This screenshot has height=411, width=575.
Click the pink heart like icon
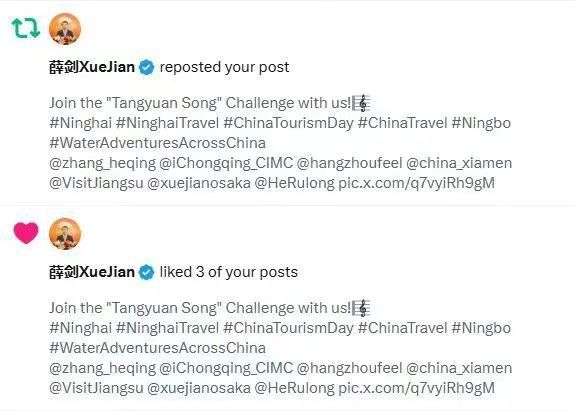coord(26,233)
